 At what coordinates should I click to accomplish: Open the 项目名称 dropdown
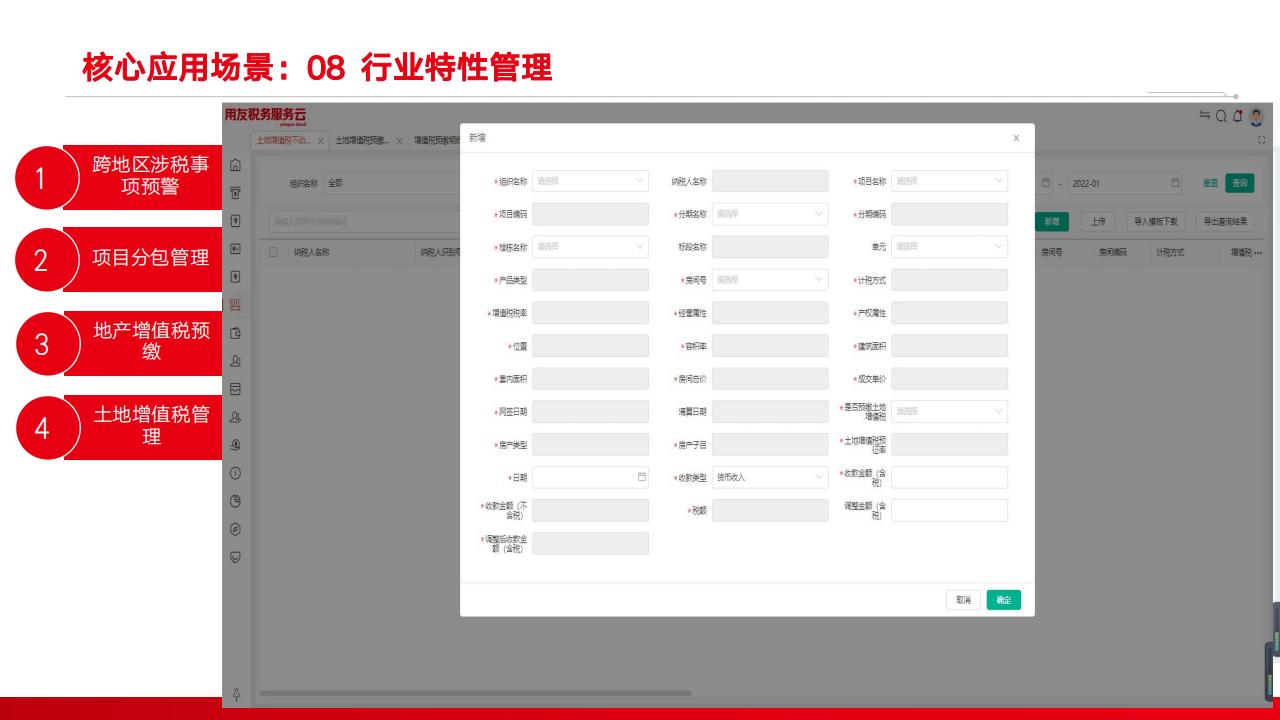949,181
